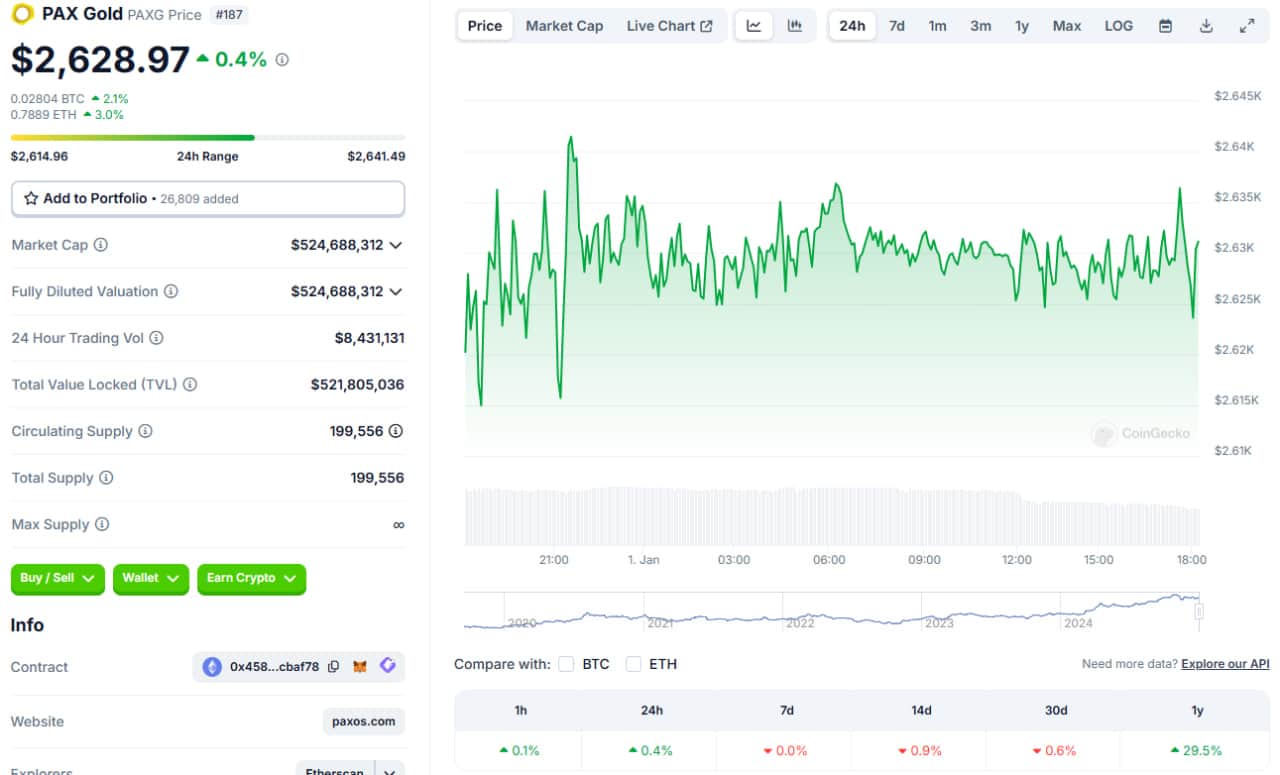Expand the Explorers dropdown arrow
Image resolution: width=1280 pixels, height=775 pixels.
coord(390,771)
